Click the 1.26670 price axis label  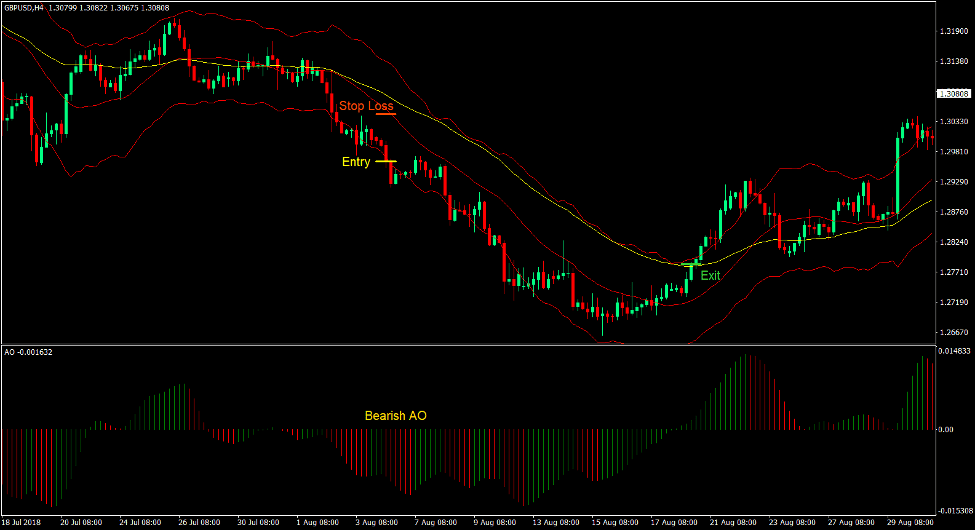[x=953, y=332]
